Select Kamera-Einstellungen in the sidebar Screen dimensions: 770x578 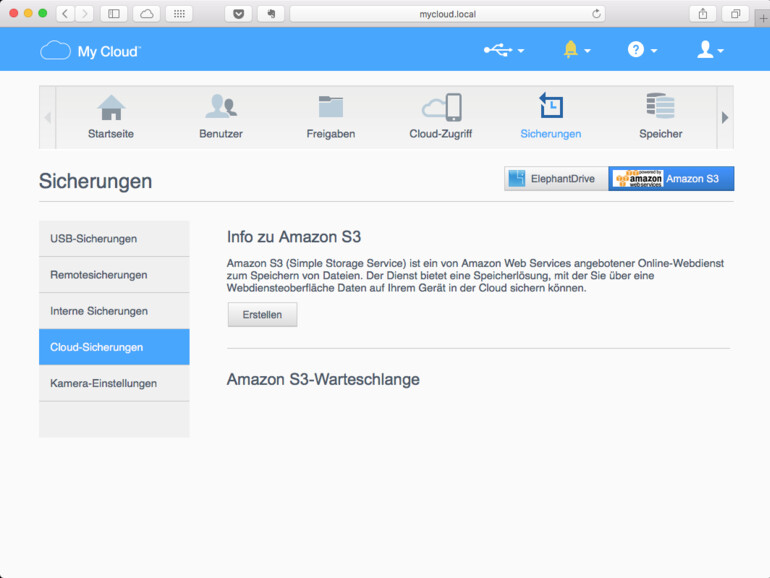point(114,384)
